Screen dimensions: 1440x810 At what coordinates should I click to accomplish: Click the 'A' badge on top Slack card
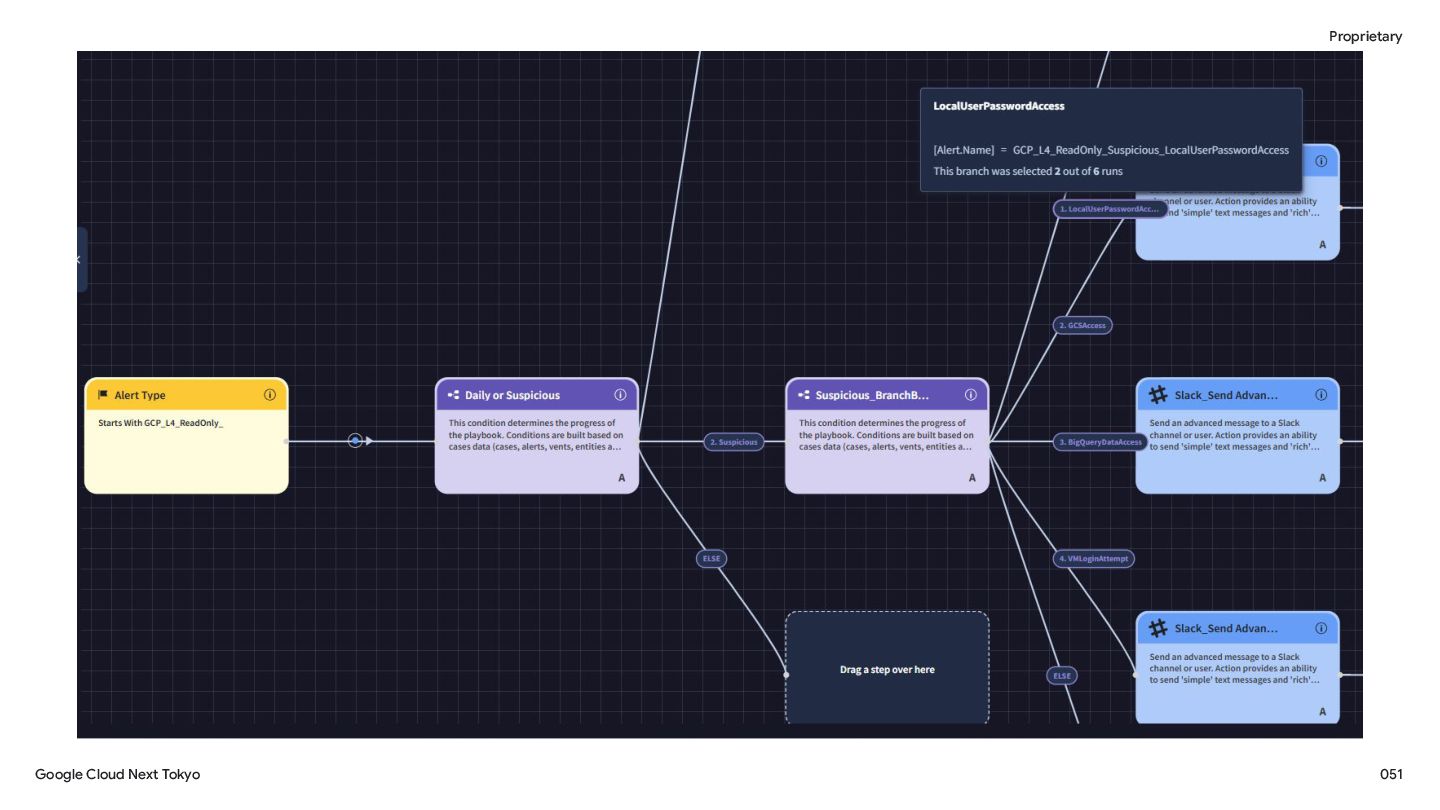1322,244
